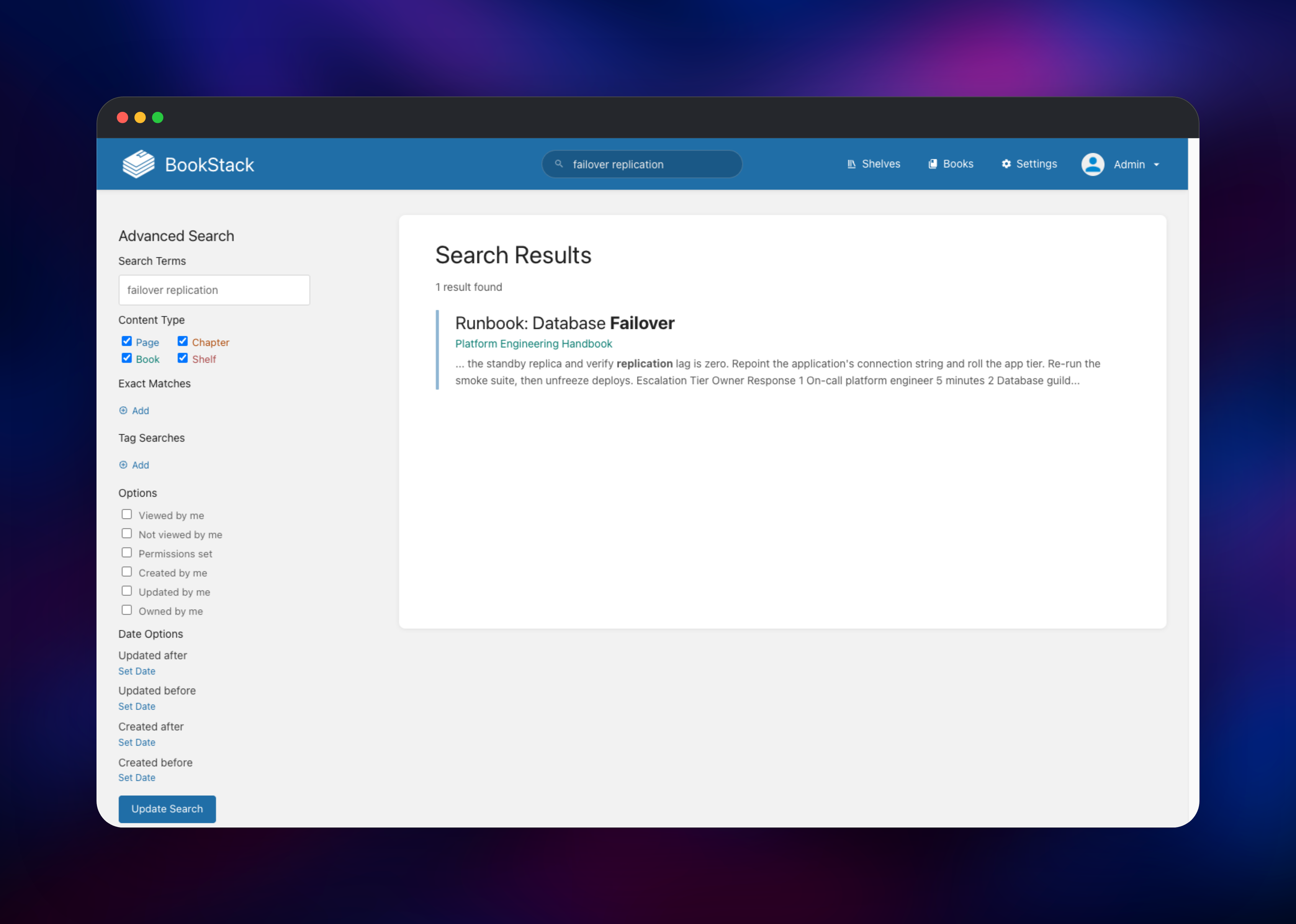
Task: Click the search magnifier icon in header
Action: [559, 164]
